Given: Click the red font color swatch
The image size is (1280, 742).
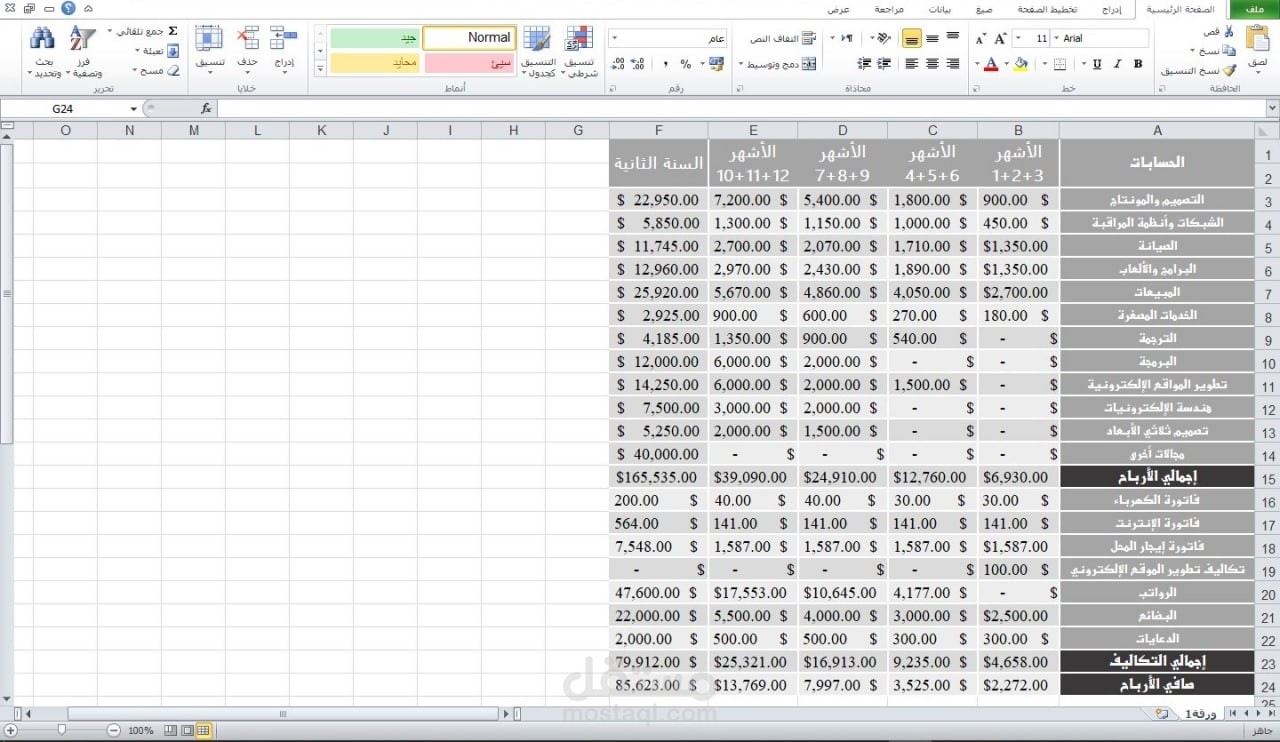Looking at the screenshot, I should tap(991, 64).
